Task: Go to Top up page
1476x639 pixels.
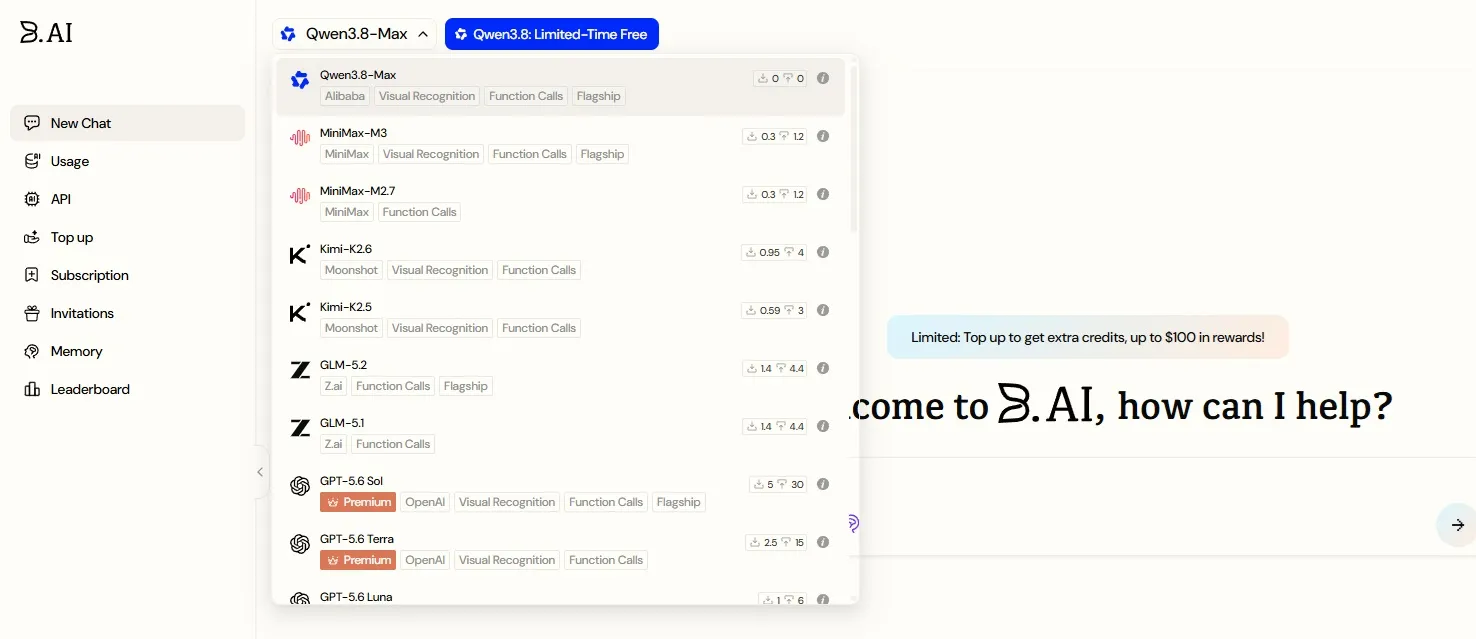Action: point(127,237)
